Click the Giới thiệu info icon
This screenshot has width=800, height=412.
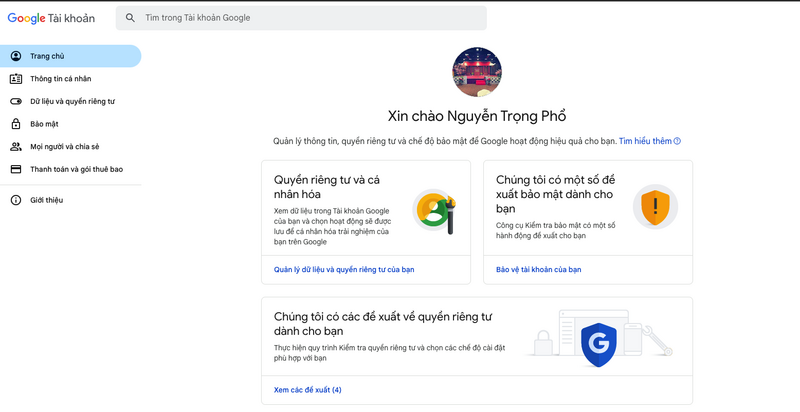15,200
